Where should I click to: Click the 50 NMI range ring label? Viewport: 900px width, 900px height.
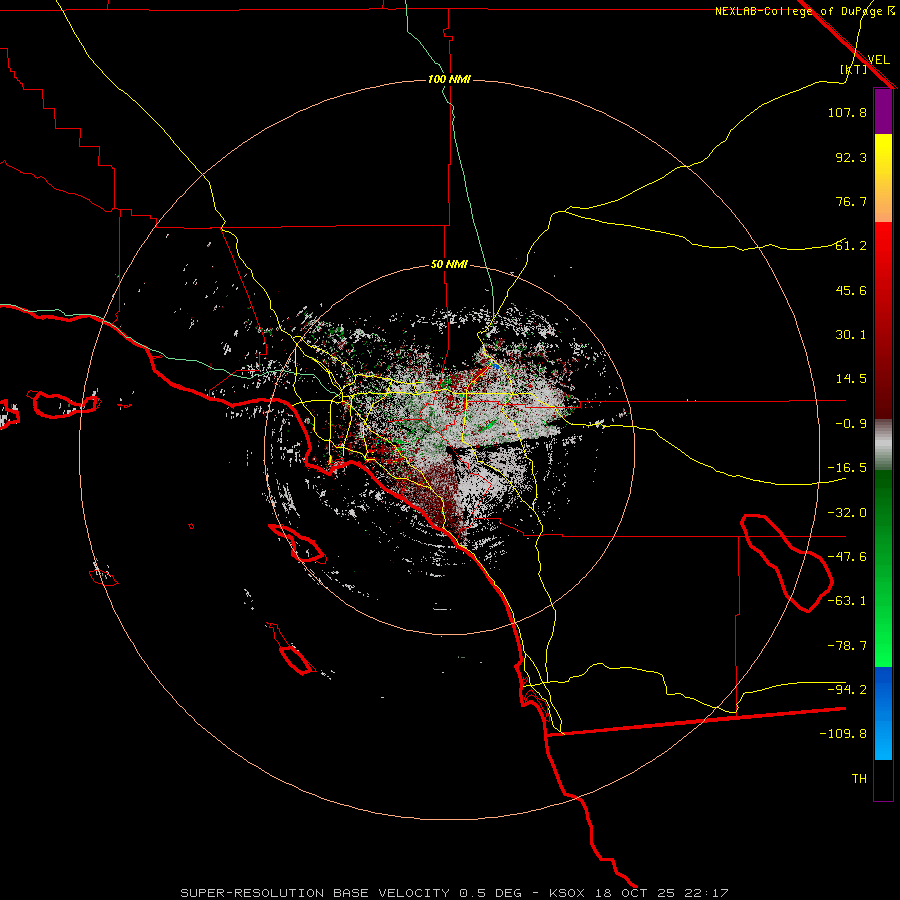pos(449,265)
